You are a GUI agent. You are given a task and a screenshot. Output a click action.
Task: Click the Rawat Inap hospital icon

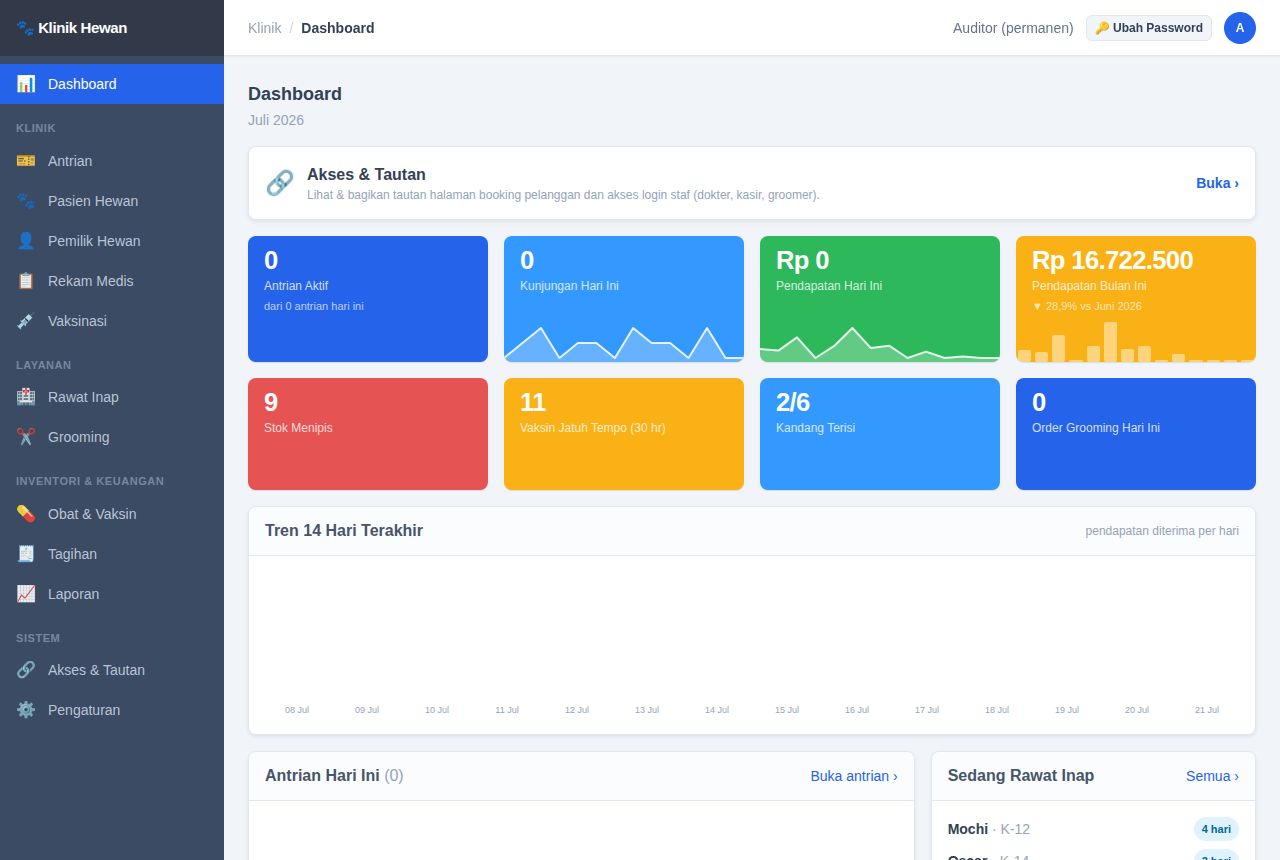(26, 397)
